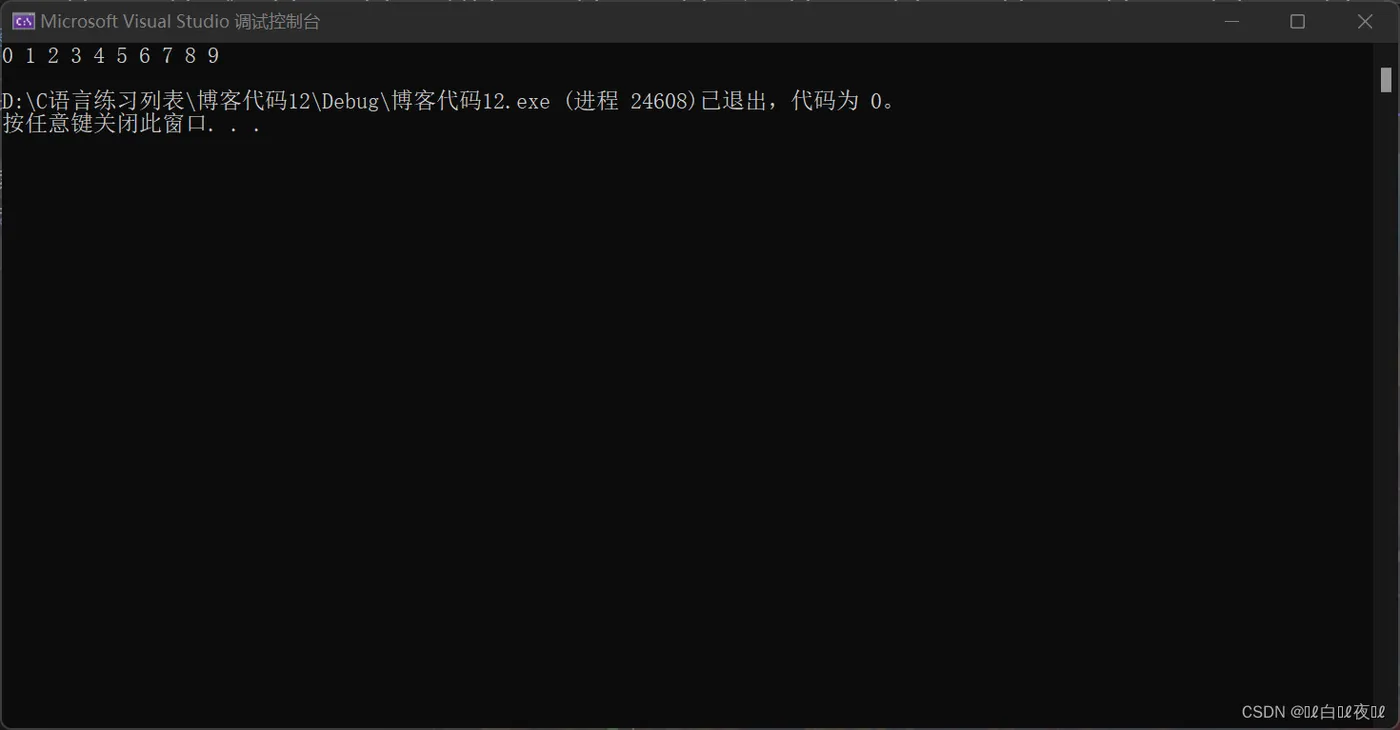Click the digit 5 in the output row
The image size is (1400, 730).
(122, 56)
